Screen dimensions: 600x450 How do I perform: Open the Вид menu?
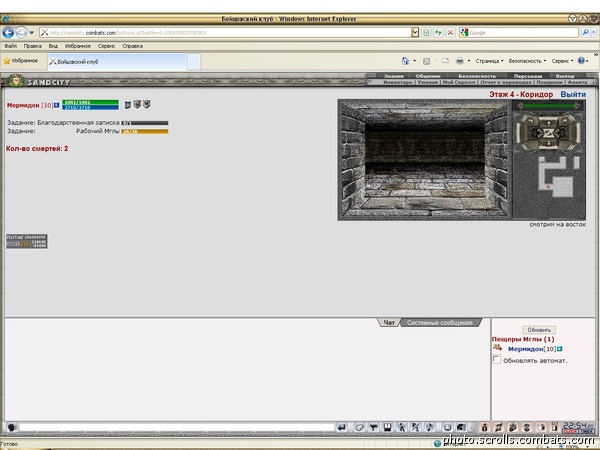point(53,46)
